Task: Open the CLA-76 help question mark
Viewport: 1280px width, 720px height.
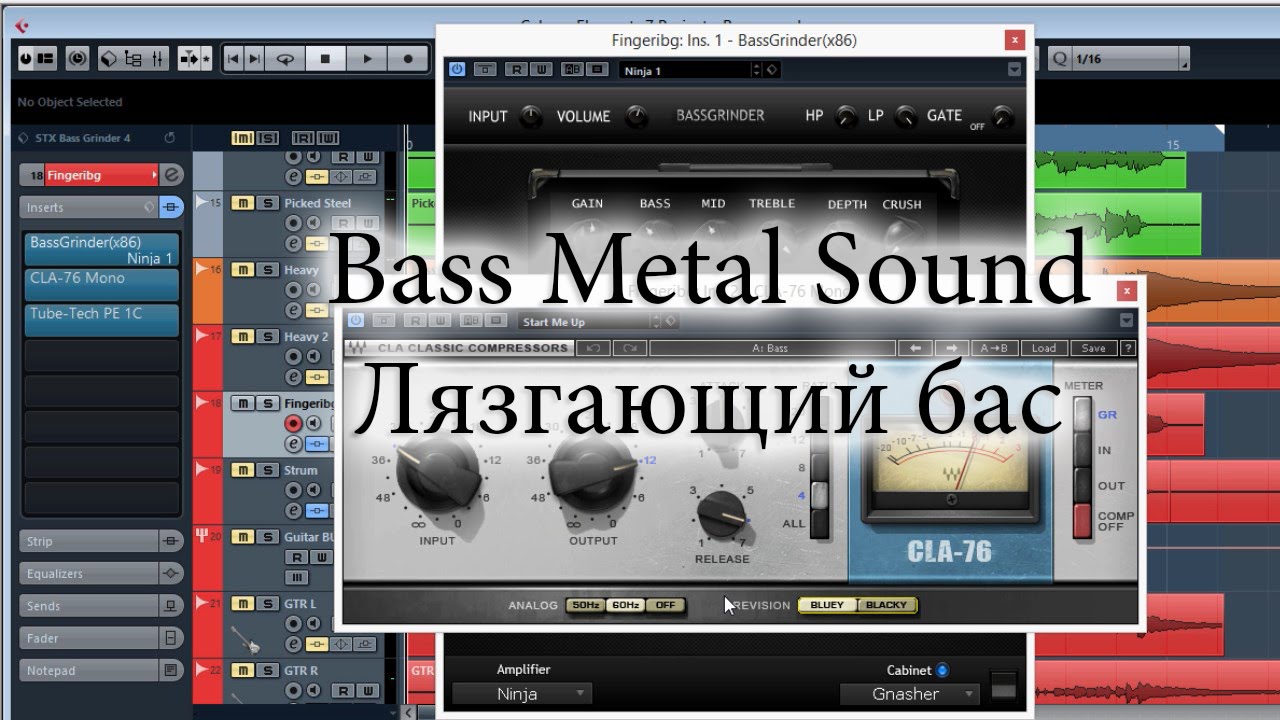Action: pyautogui.click(x=1128, y=348)
